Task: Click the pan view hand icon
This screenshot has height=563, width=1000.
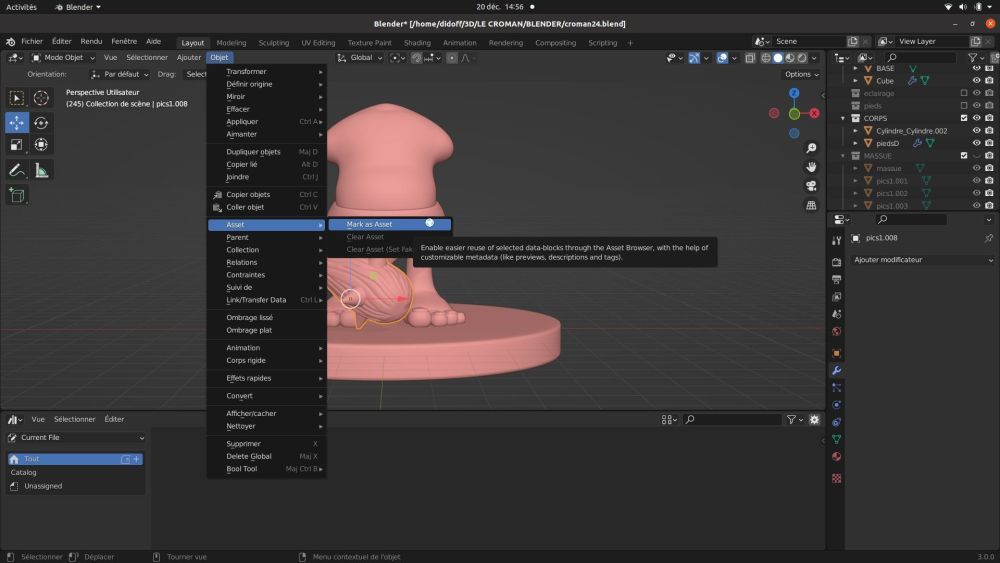Action: pyautogui.click(x=811, y=167)
